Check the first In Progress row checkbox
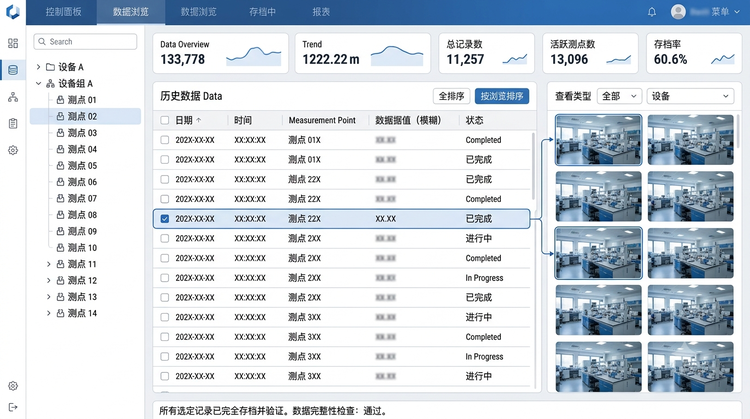Image resolution: width=750 pixels, height=419 pixels. pyautogui.click(x=165, y=278)
